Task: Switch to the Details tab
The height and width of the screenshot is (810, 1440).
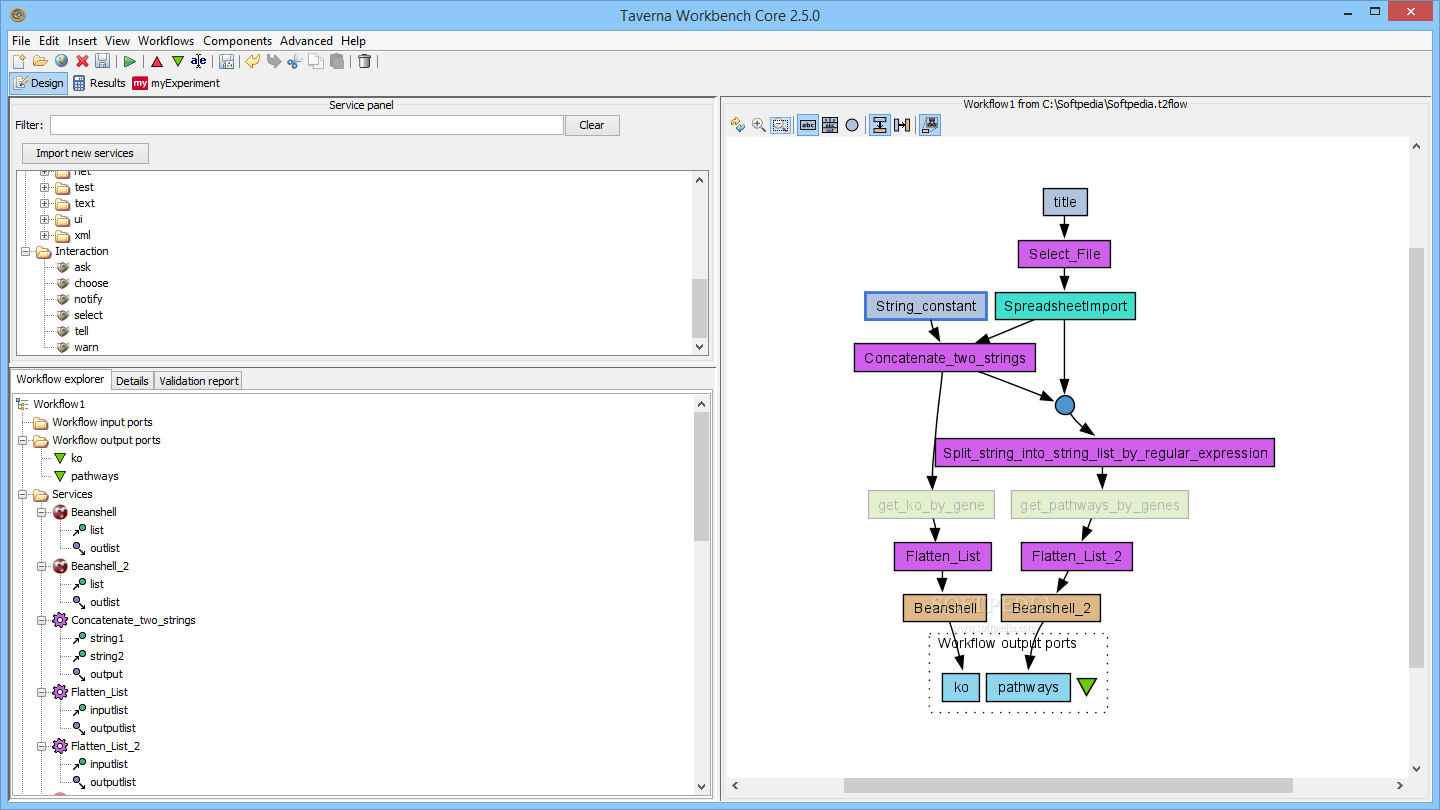Action: pyautogui.click(x=132, y=381)
